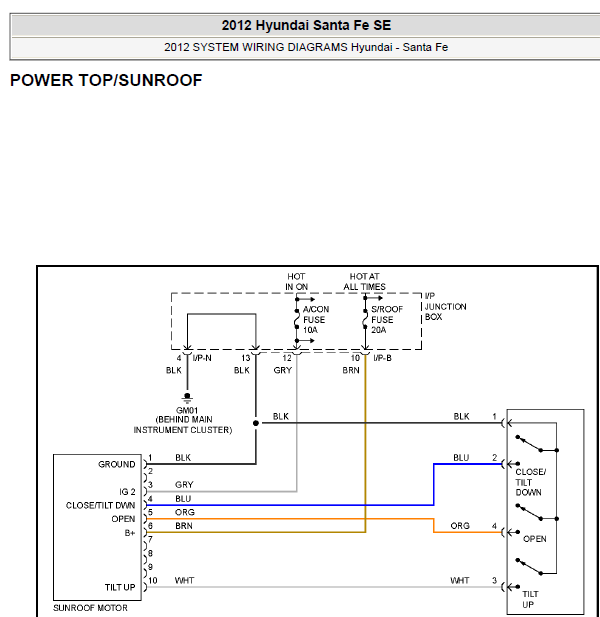Image resolution: width=600 pixels, height=617 pixels.
Task: Click the 'ORG' label at switch pin 4
Action: tap(460, 526)
